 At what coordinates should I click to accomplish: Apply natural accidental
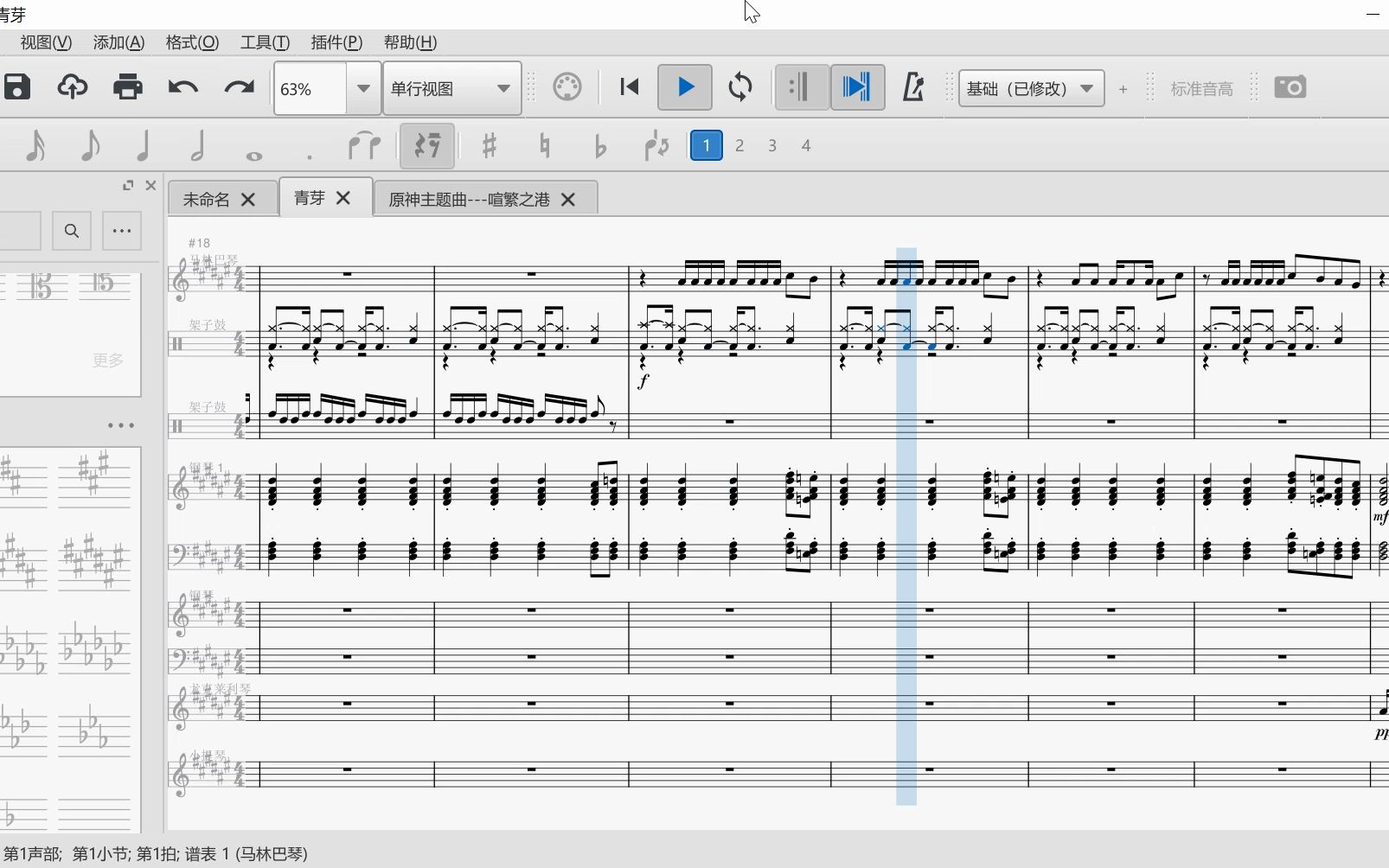tap(545, 145)
